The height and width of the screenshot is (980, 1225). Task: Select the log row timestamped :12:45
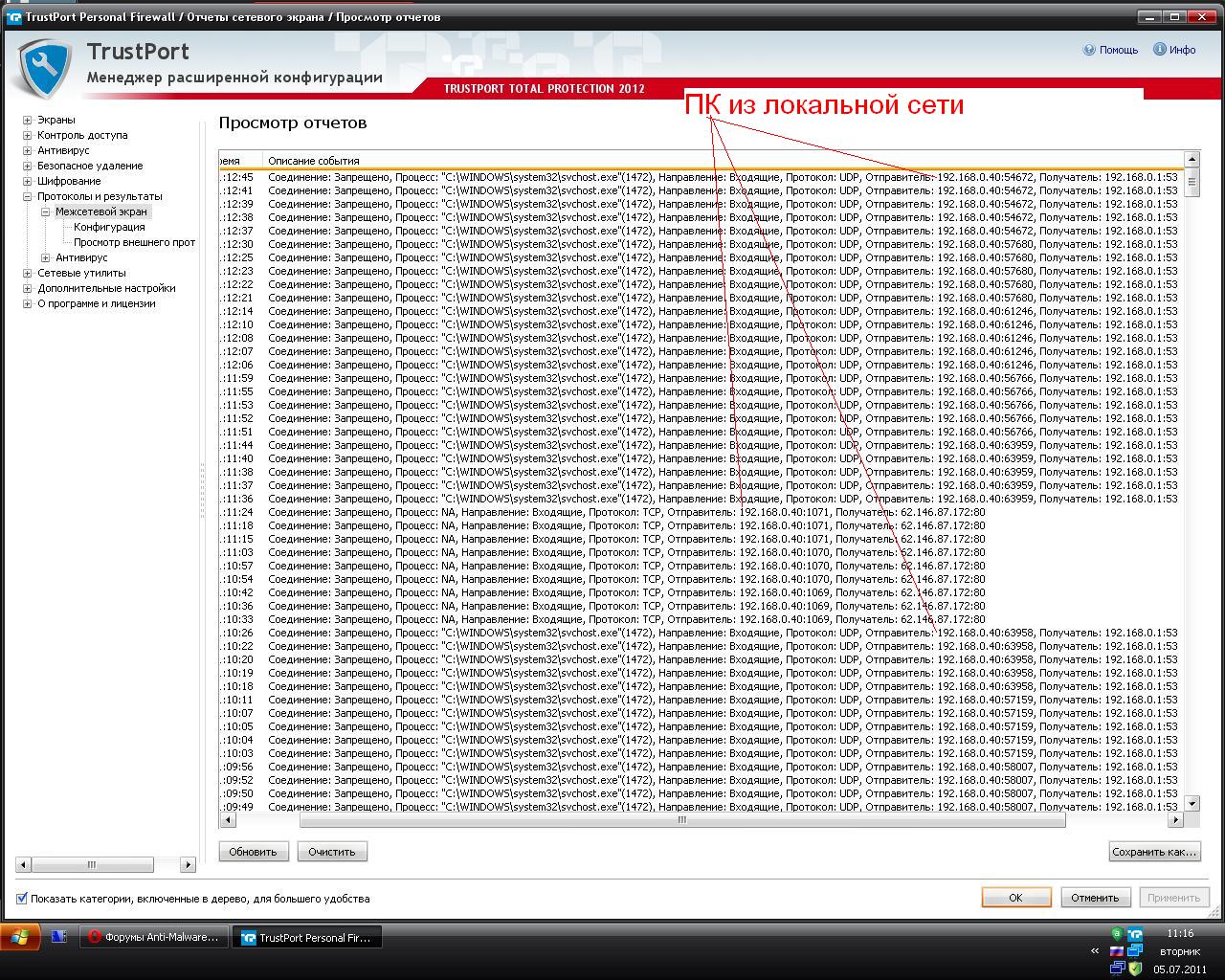click(x=701, y=177)
